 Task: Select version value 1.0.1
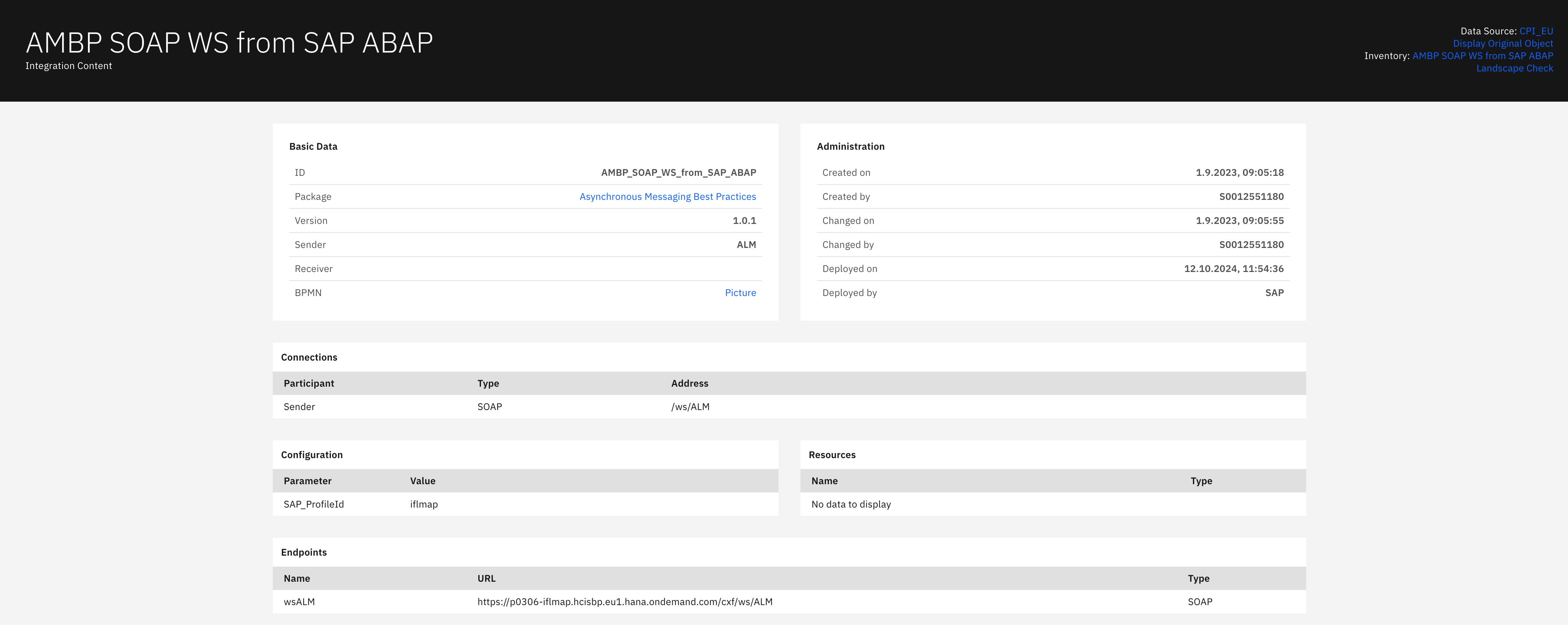point(744,221)
